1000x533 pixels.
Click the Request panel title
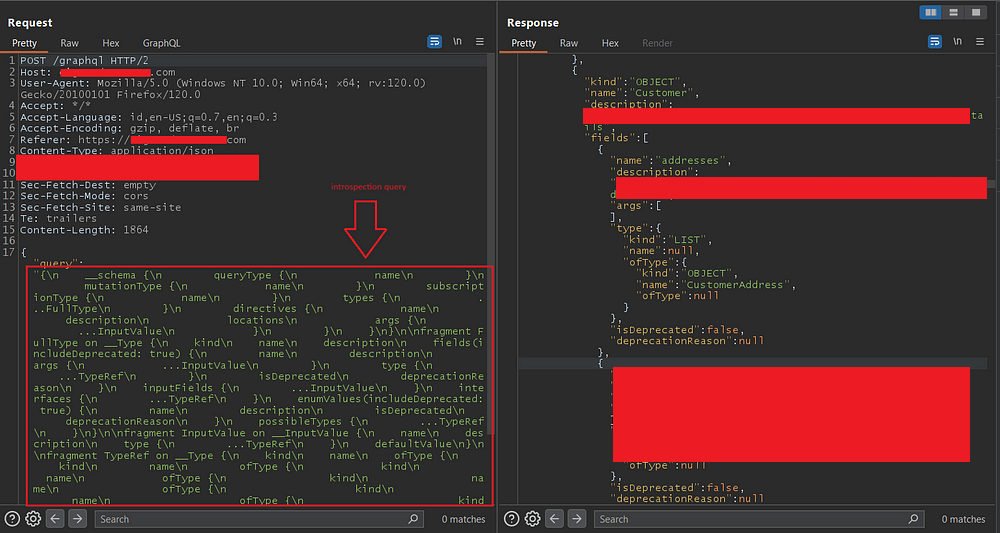[x=30, y=22]
